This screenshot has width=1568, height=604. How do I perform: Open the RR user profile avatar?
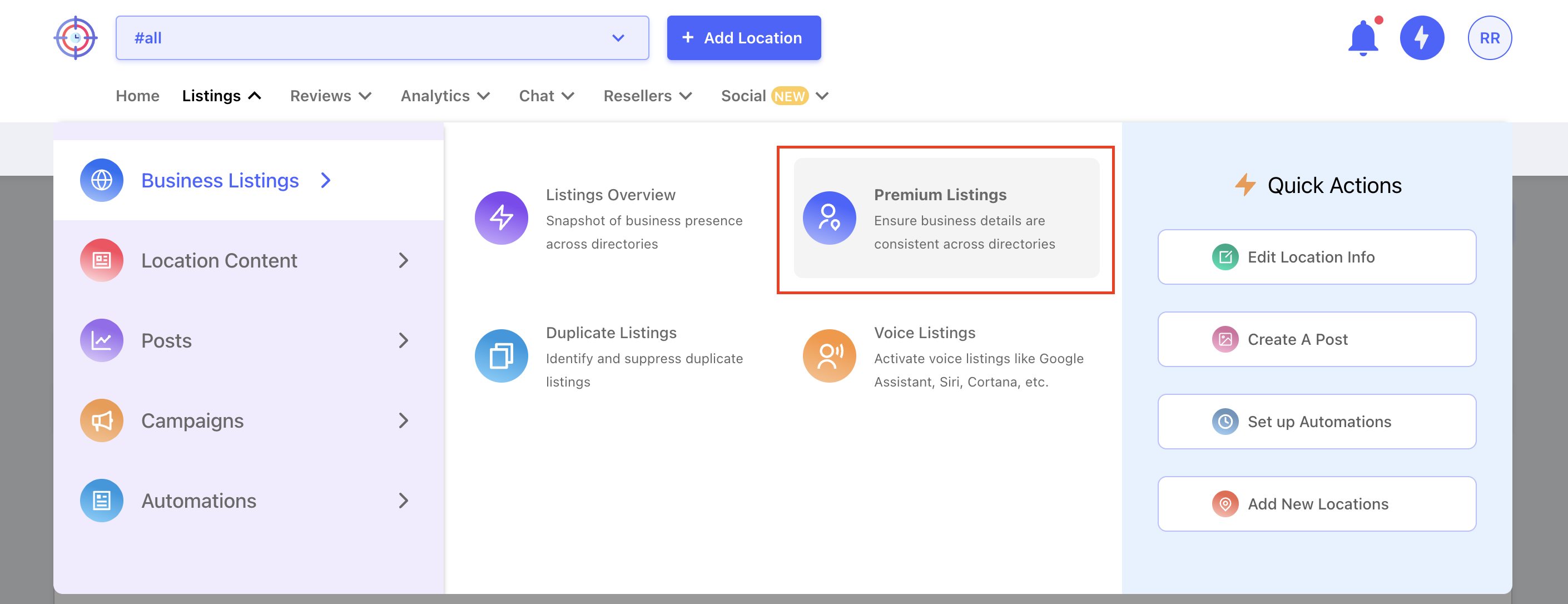1489,38
